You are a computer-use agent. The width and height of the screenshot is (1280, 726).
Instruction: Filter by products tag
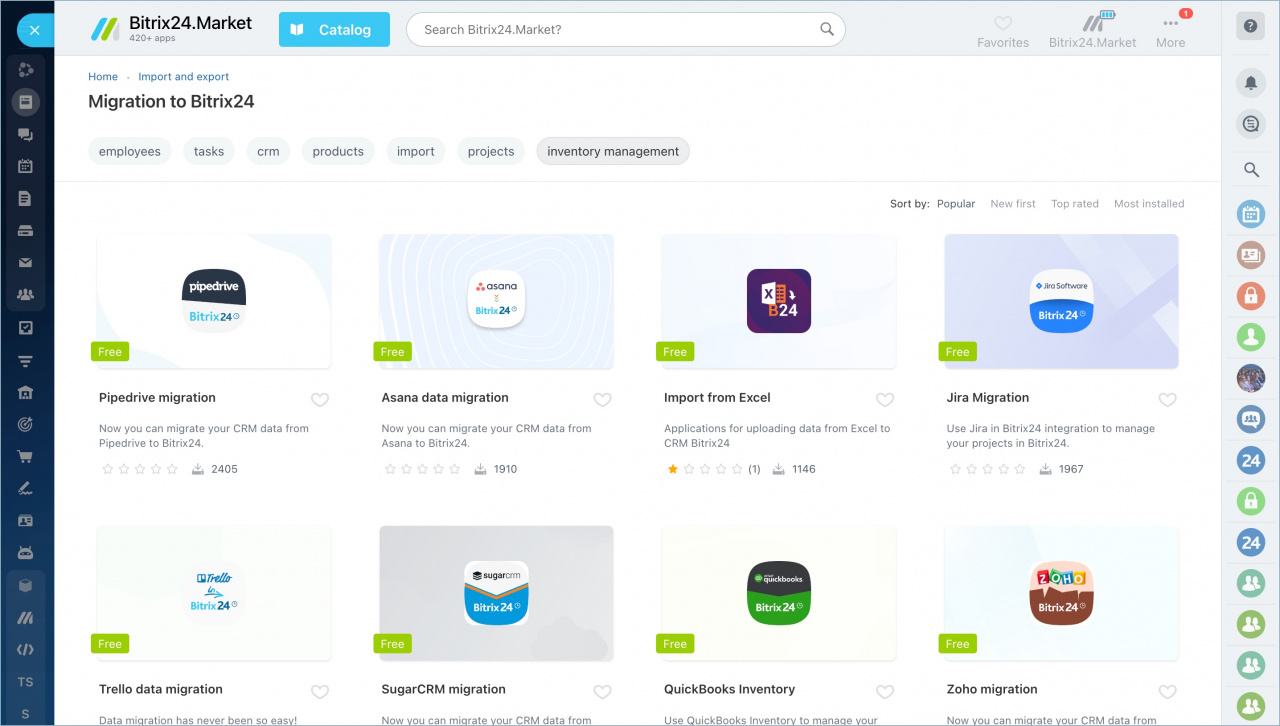(x=338, y=151)
